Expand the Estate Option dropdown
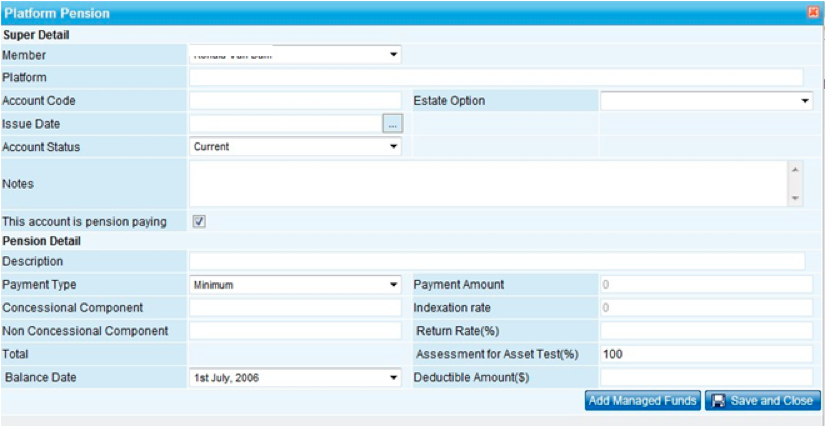 click(x=707, y=100)
